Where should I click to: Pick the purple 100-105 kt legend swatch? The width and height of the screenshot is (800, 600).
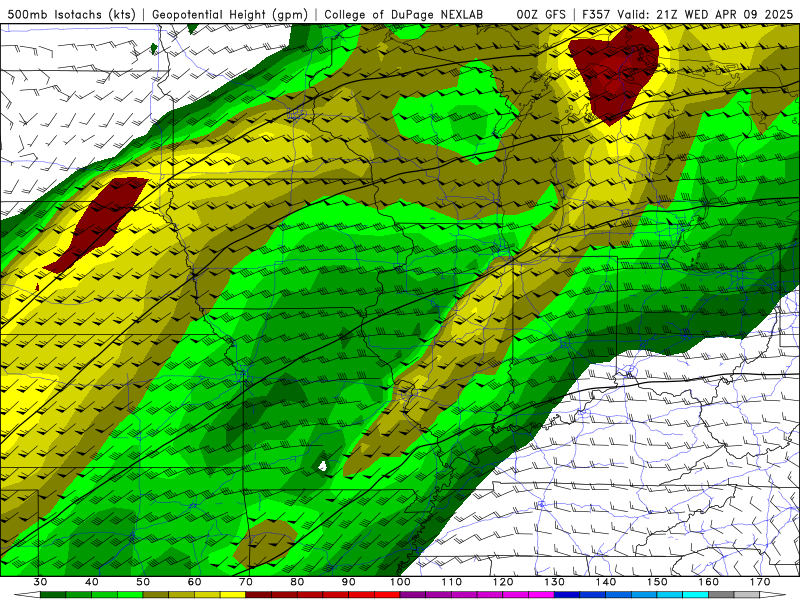(x=413, y=595)
